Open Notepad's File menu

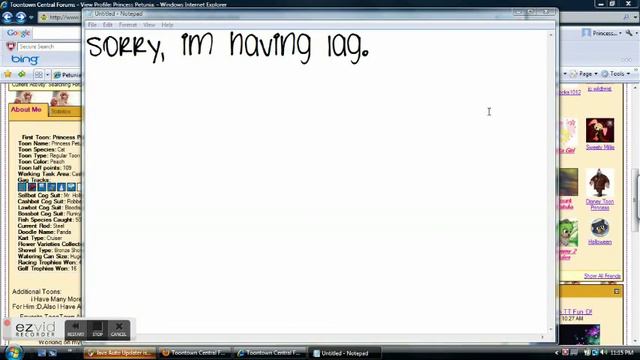click(92, 25)
